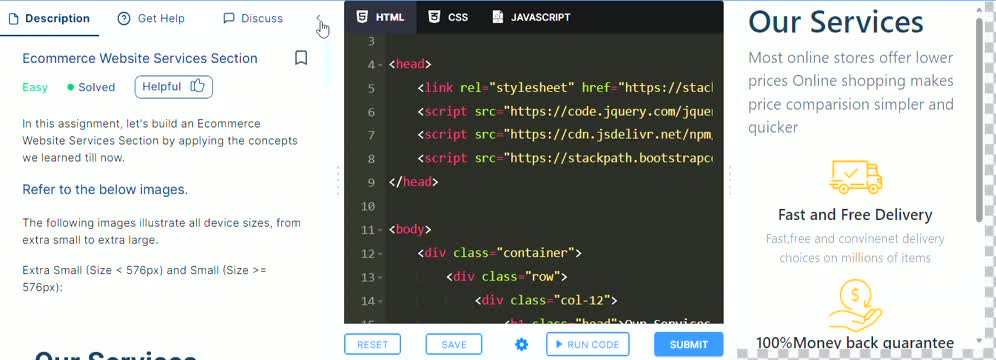The width and height of the screenshot is (996, 360).
Task: Collapse the description panel with the chevron arrow
Action: click(319, 18)
